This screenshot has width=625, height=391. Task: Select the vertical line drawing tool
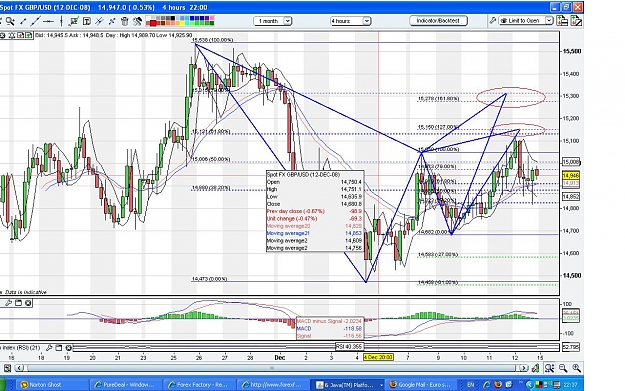pos(61,21)
